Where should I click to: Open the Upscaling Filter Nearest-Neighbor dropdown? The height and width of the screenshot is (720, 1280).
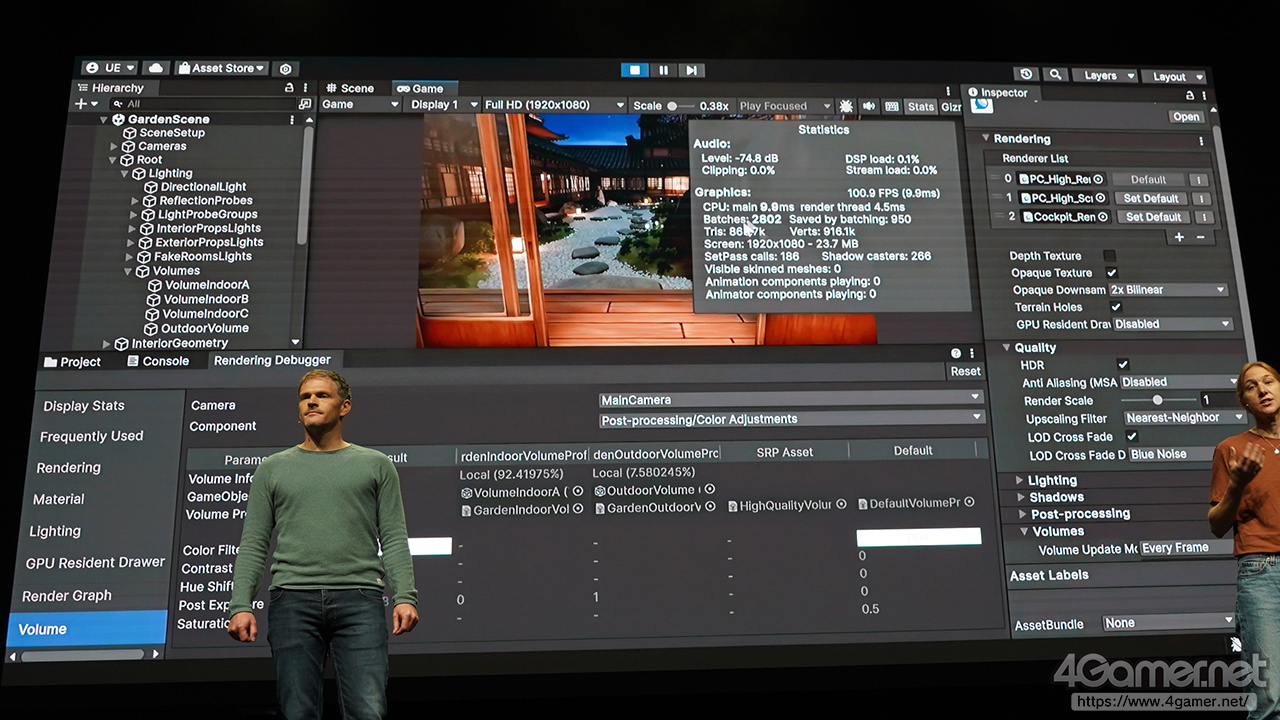[x=1184, y=418]
